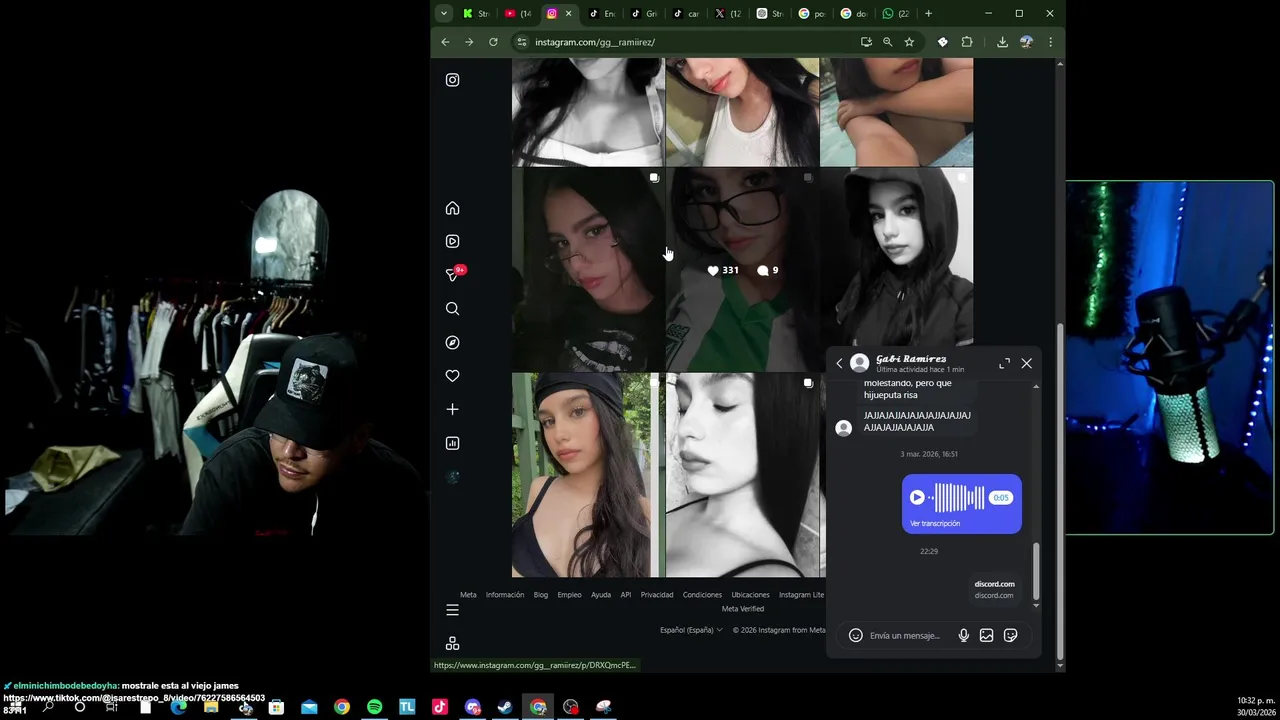Open Instagram Search from sidebar
Viewport: 1280px width, 720px height.
(452, 309)
